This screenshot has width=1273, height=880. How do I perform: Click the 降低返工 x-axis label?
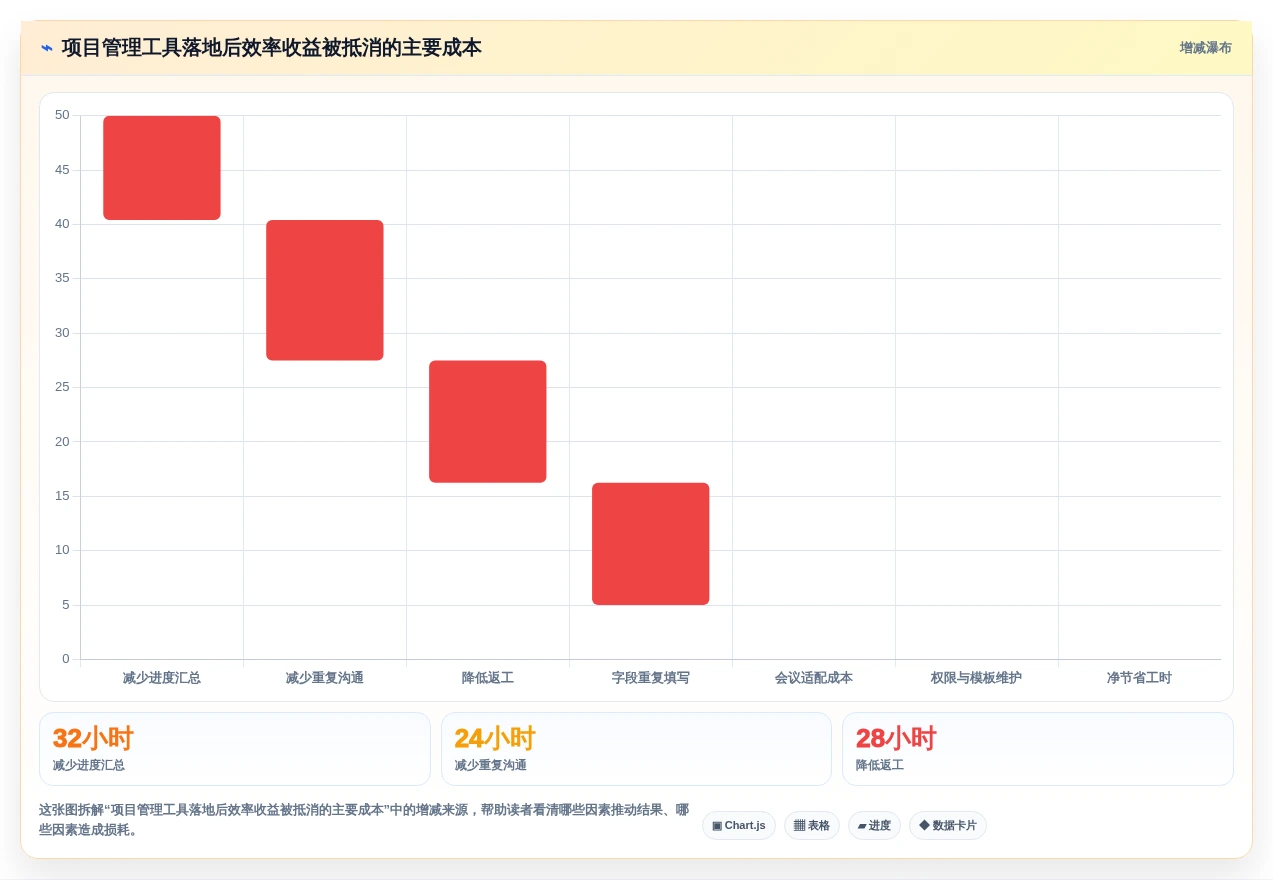pos(488,678)
